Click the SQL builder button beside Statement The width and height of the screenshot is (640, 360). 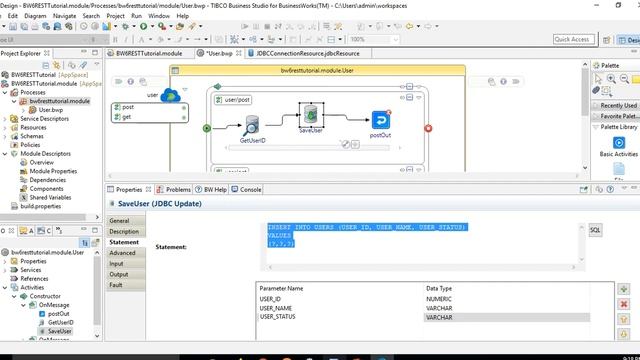(595, 230)
